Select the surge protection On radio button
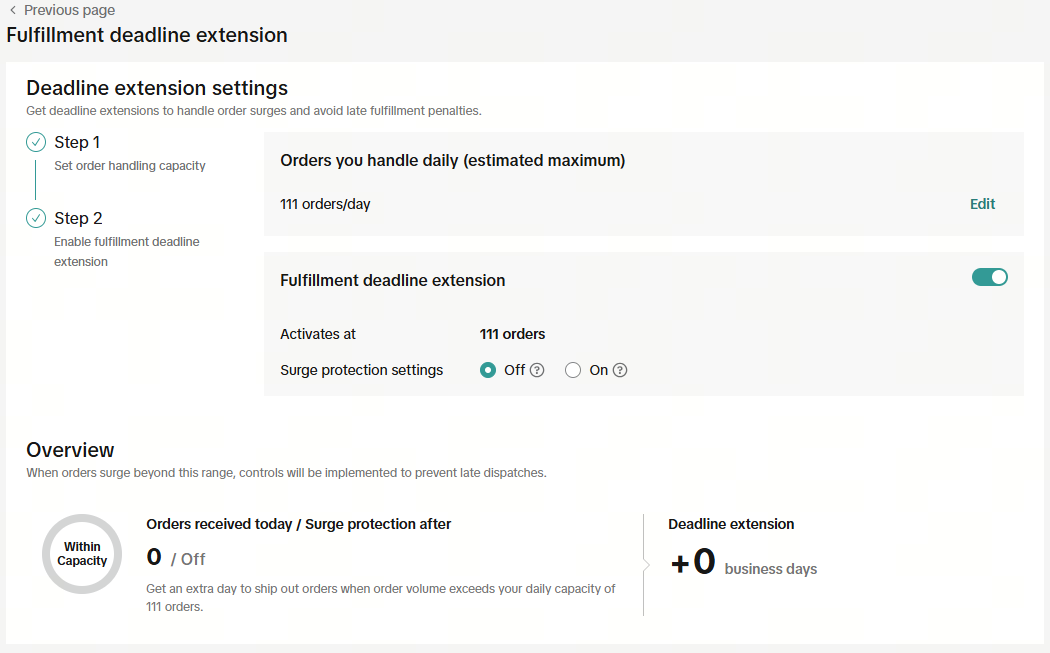 (573, 370)
